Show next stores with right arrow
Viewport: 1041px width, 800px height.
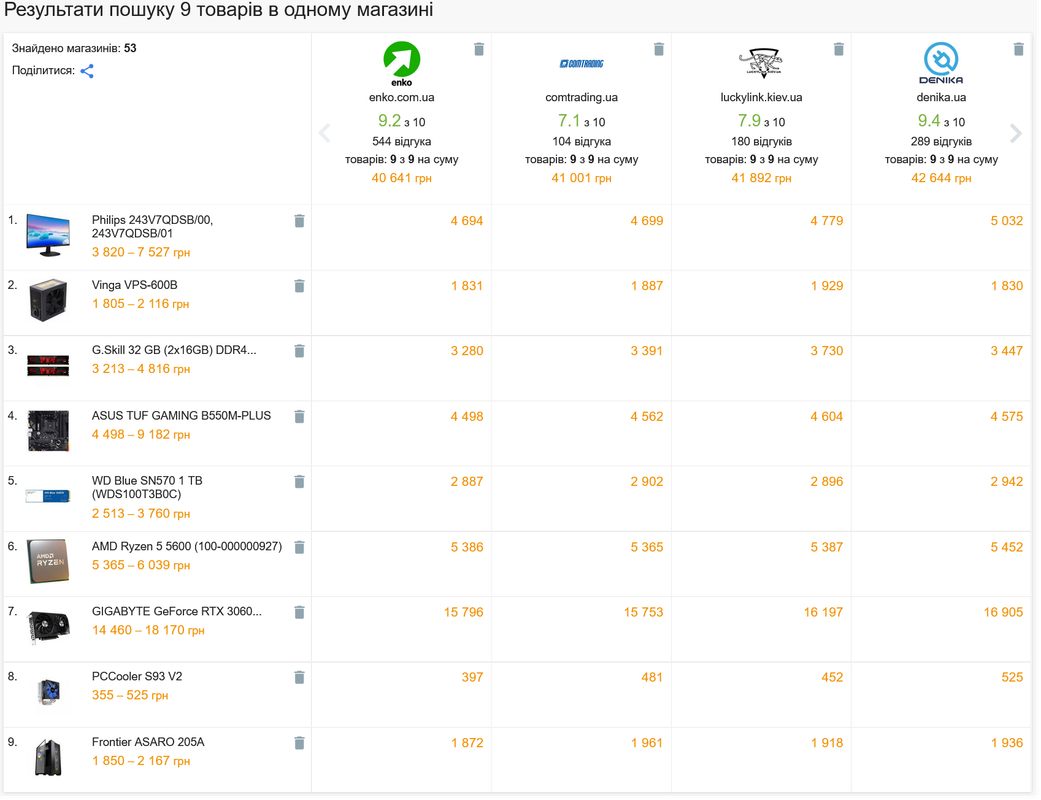tap(1016, 133)
